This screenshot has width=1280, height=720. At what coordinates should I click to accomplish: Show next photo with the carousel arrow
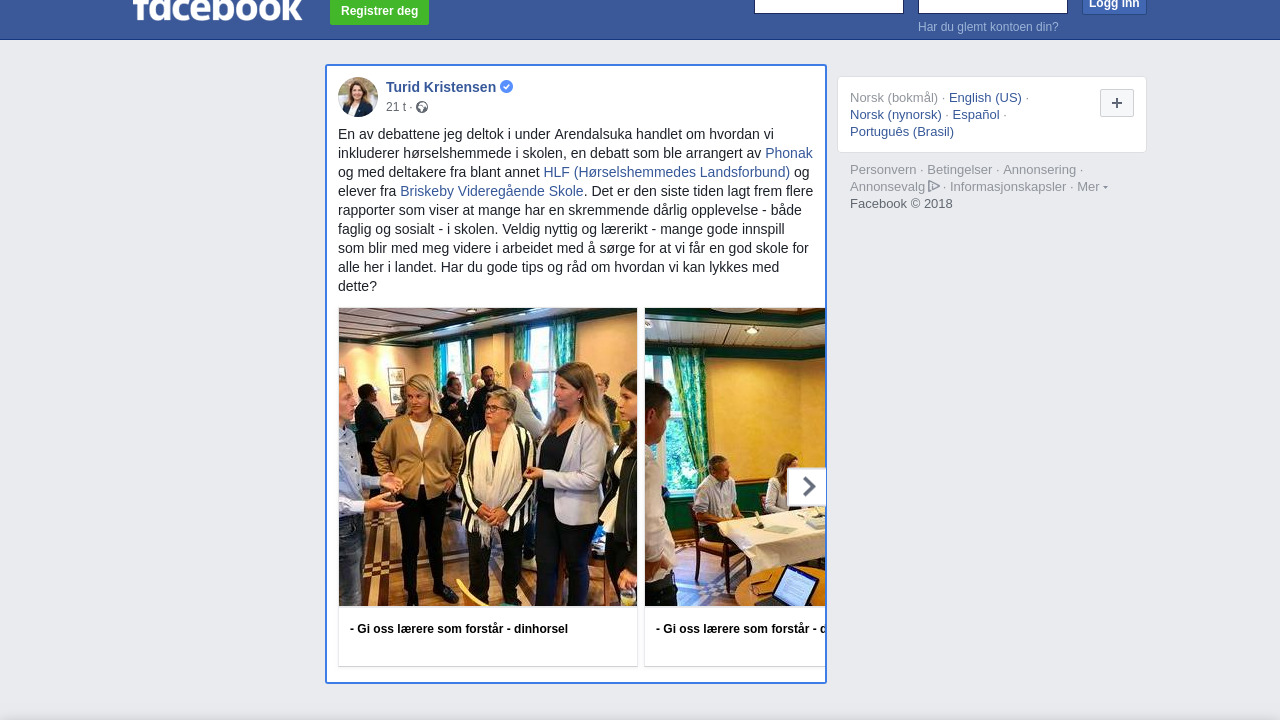(x=807, y=487)
